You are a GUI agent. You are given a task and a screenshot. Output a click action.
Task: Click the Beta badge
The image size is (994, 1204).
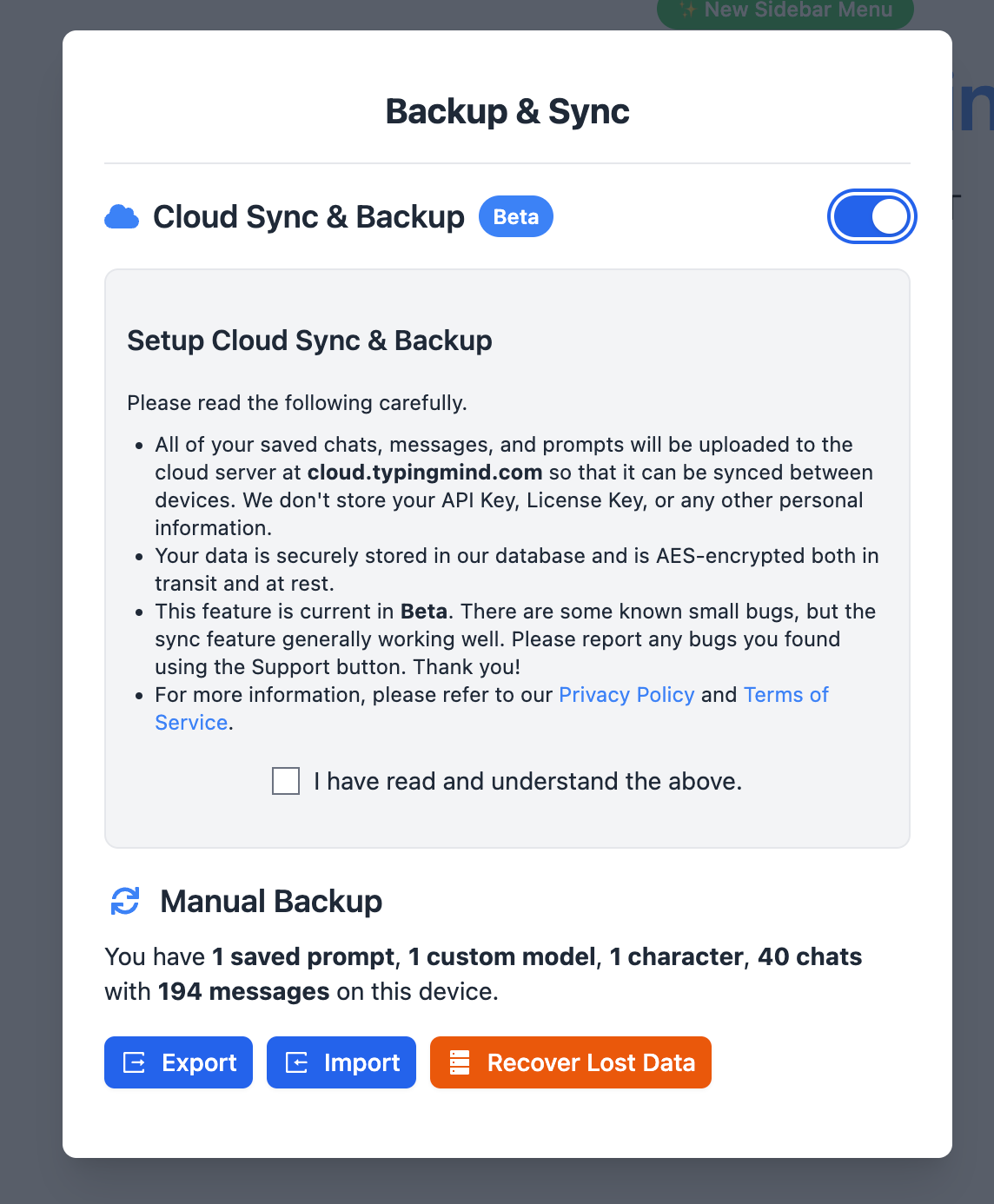tap(516, 216)
